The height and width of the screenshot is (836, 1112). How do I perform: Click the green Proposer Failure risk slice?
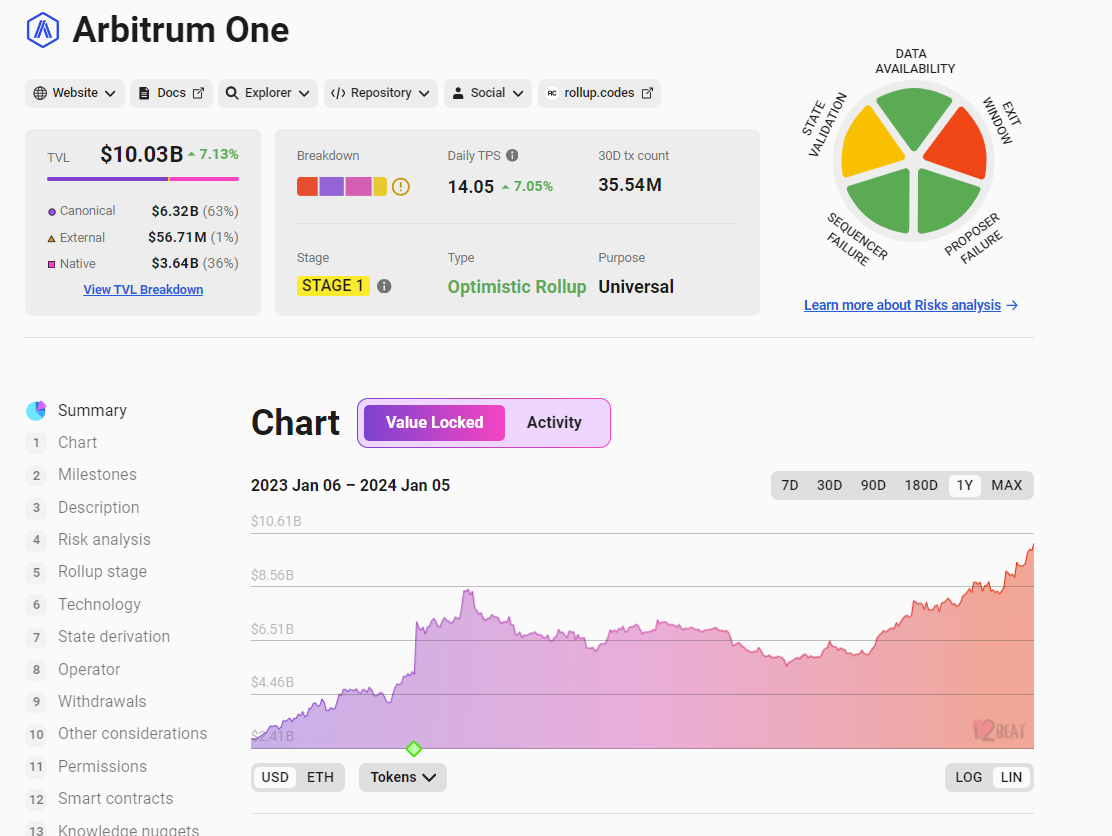(943, 203)
